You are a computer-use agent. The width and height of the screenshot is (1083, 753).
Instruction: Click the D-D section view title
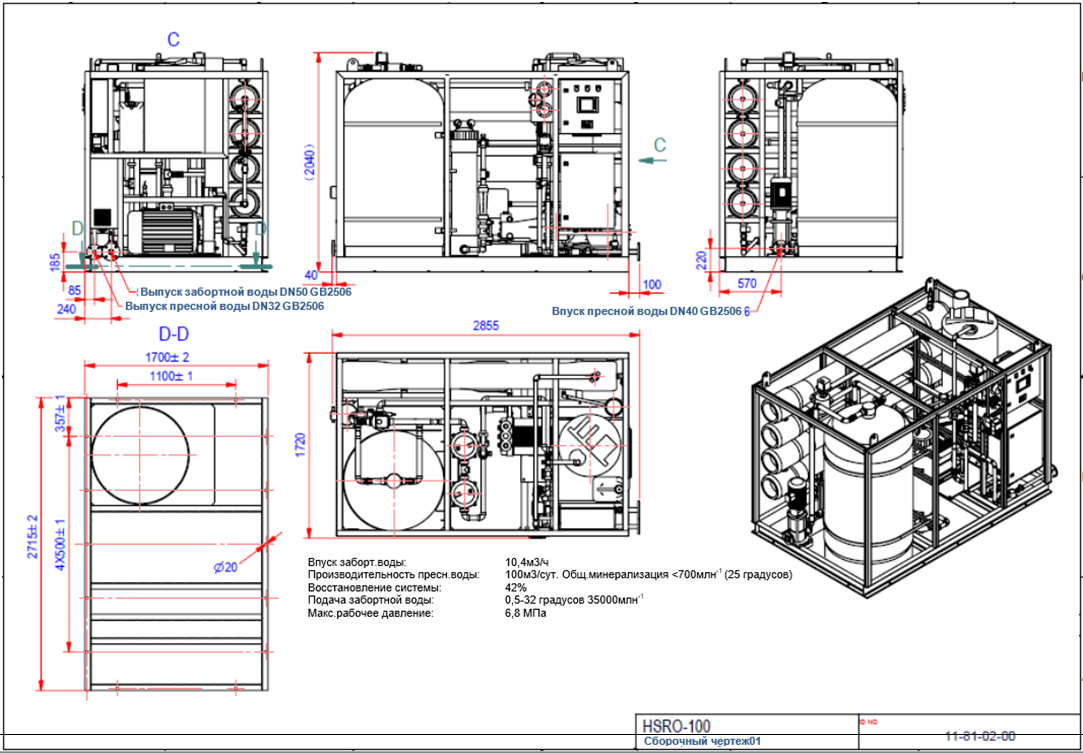point(173,333)
